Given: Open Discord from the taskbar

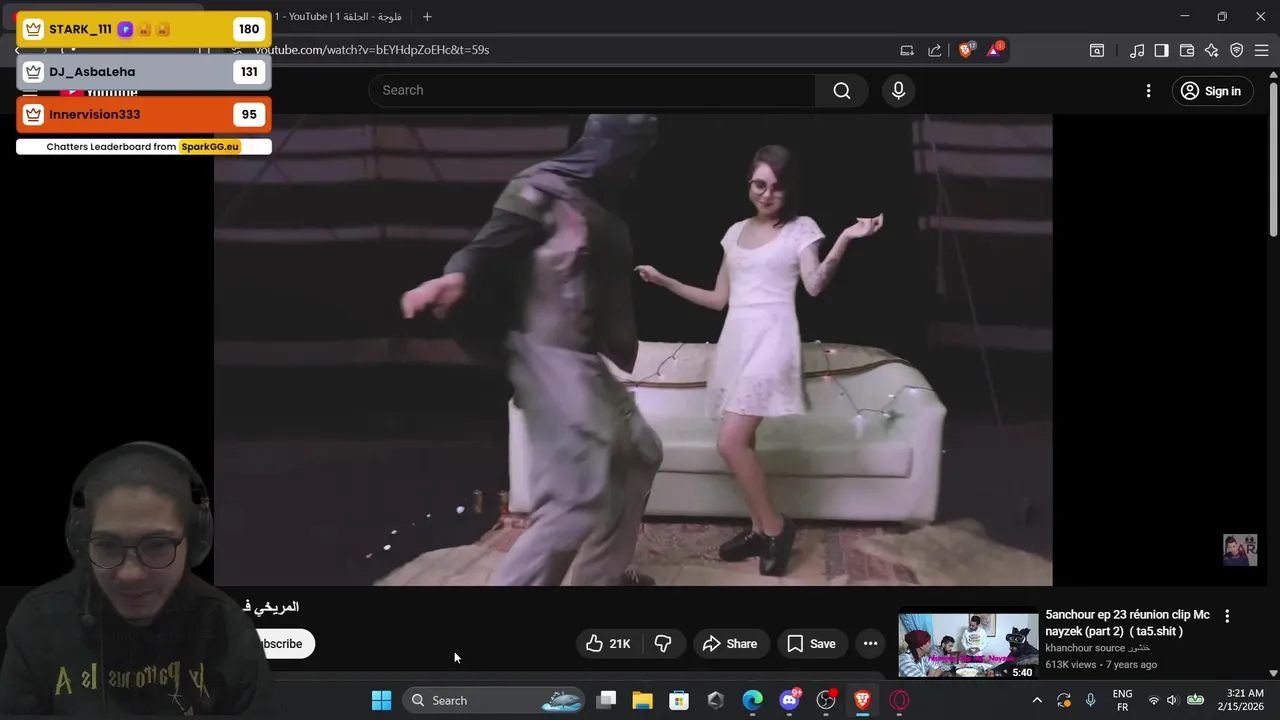Looking at the screenshot, I should pyautogui.click(x=789, y=700).
